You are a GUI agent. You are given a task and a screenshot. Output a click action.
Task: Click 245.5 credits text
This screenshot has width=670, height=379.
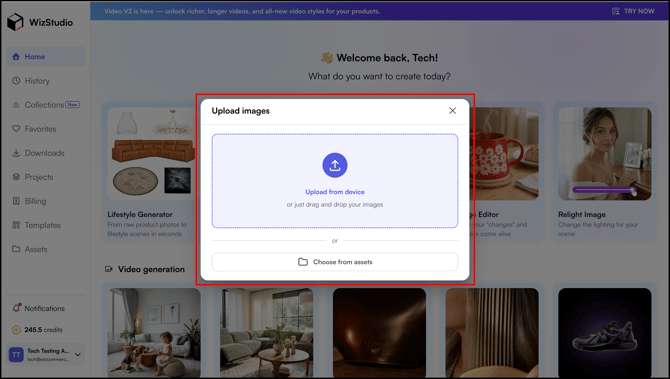tap(43, 330)
